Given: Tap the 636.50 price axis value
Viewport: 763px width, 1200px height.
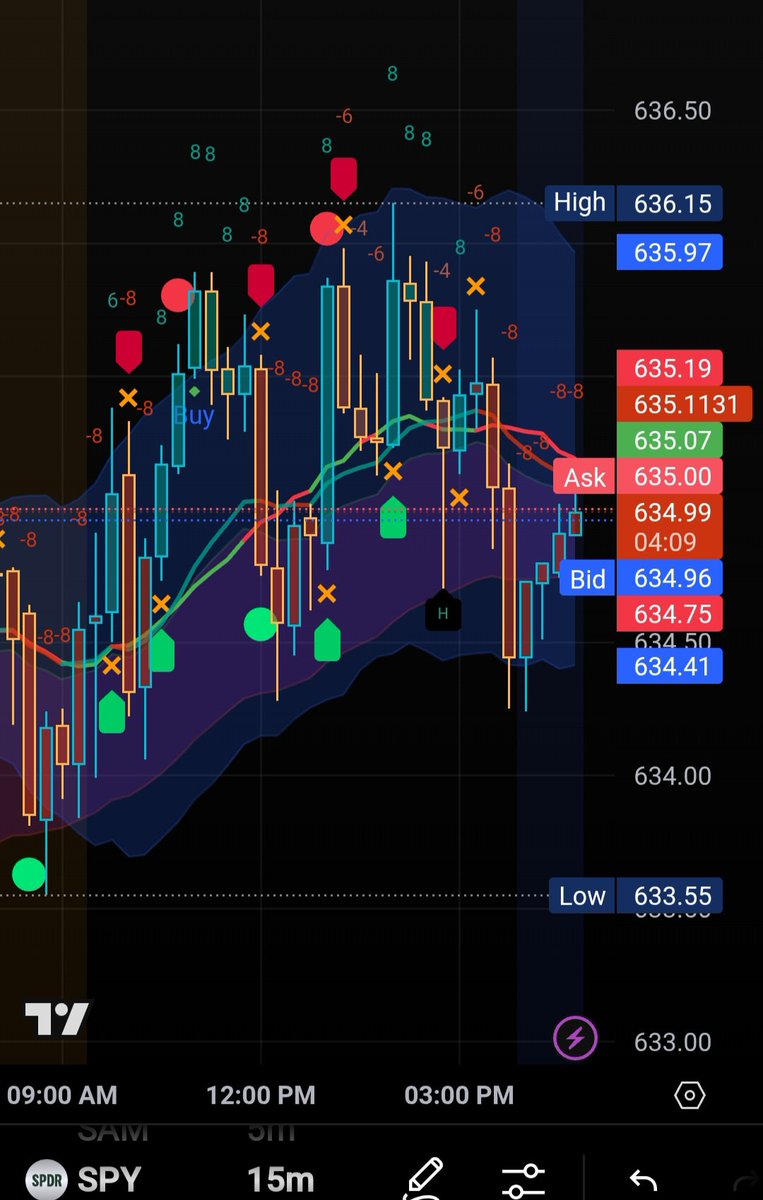Looking at the screenshot, I should tap(673, 110).
